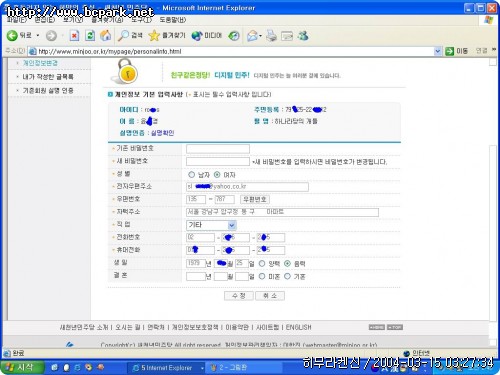Click the email address input field

pos(247,187)
